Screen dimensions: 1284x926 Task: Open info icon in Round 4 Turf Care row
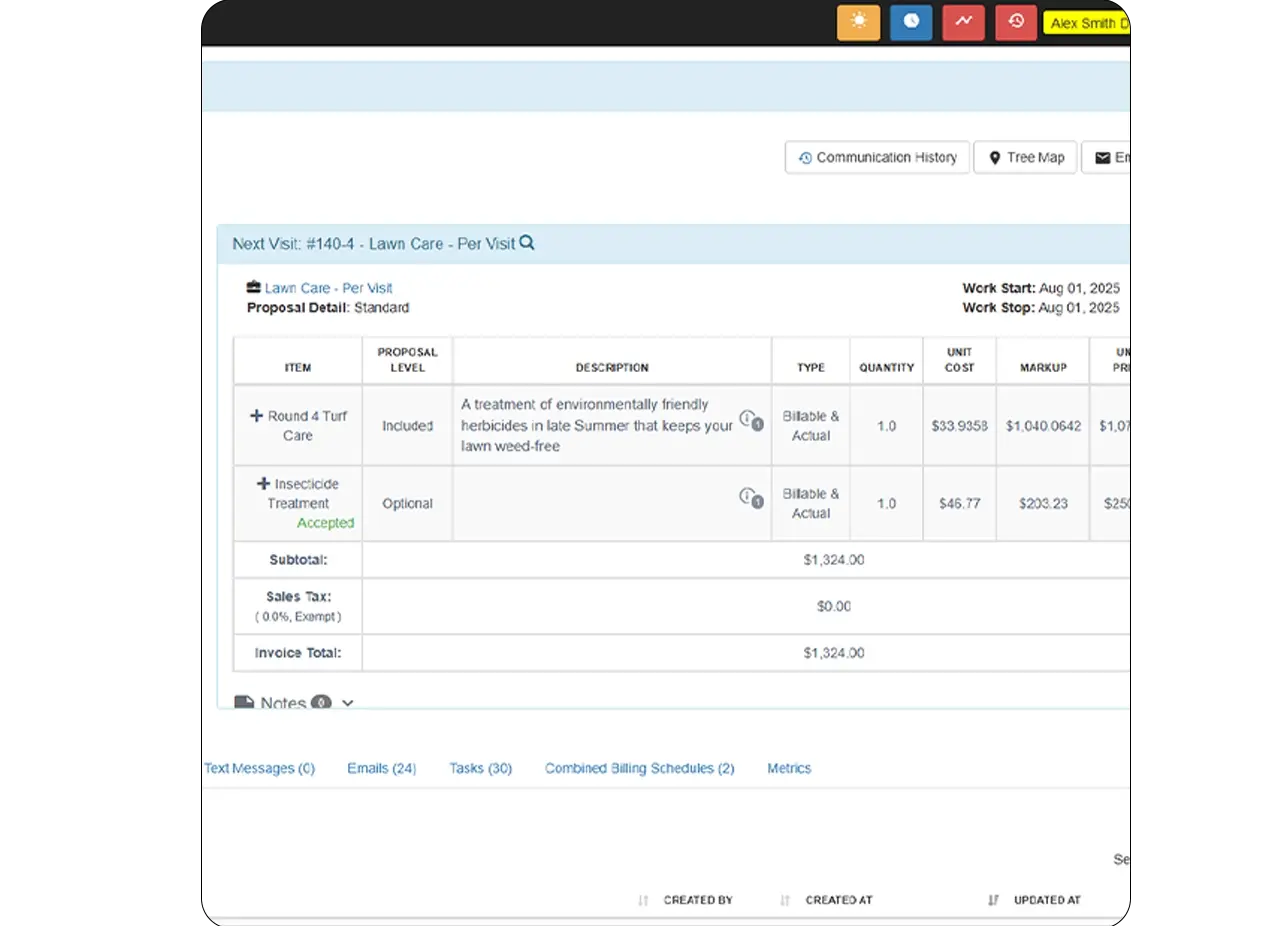[x=747, y=418]
